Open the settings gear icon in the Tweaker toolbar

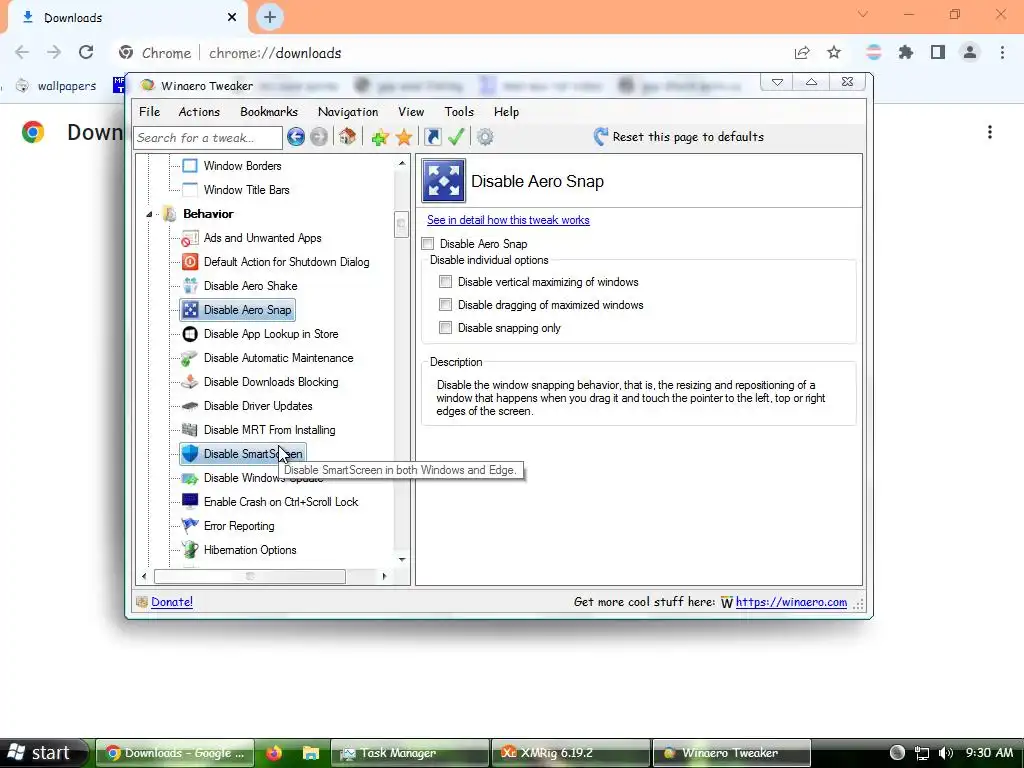click(485, 137)
